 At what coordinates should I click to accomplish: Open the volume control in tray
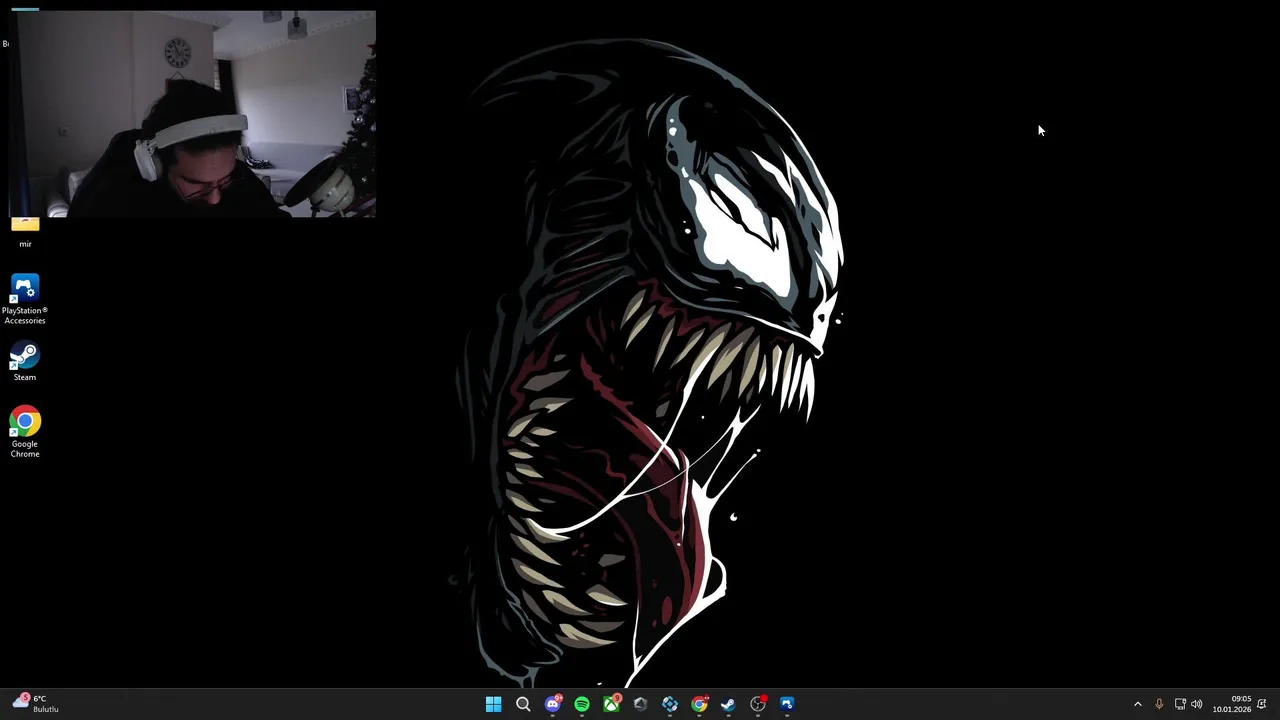click(x=1197, y=704)
